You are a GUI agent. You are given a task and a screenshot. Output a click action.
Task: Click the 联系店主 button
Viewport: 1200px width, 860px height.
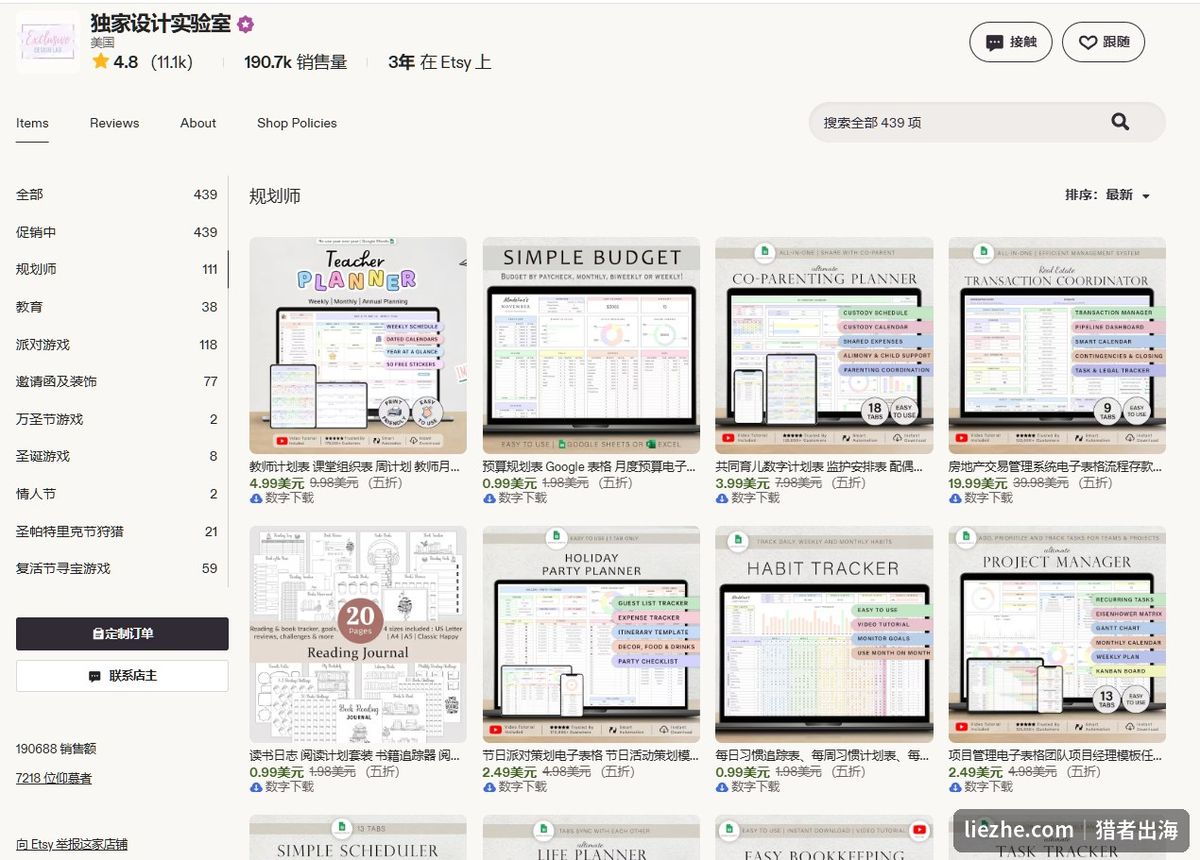click(x=122, y=676)
